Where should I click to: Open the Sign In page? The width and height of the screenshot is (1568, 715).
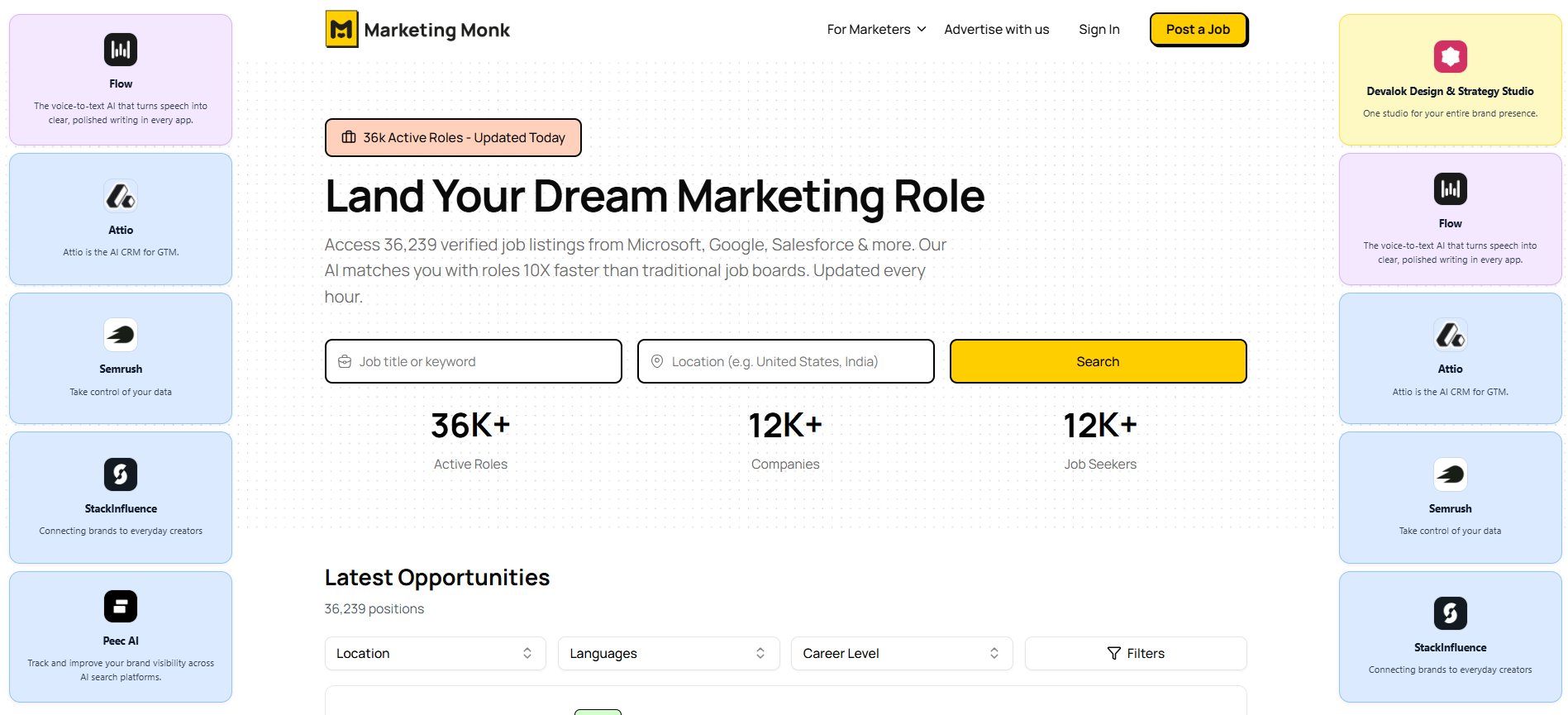(1099, 29)
